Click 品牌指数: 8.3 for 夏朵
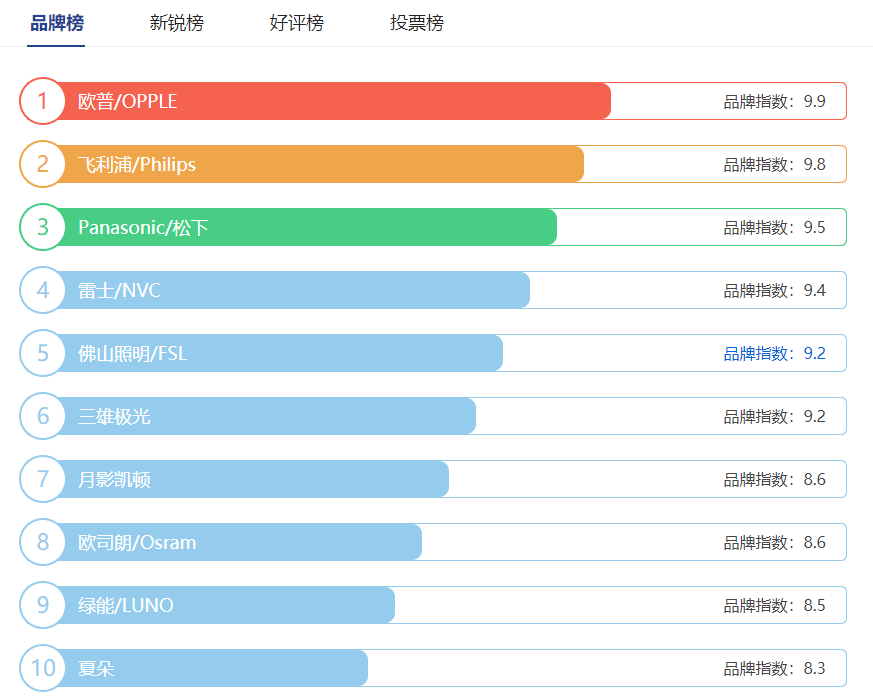Image resolution: width=873 pixels, height=697 pixels. [x=774, y=667]
